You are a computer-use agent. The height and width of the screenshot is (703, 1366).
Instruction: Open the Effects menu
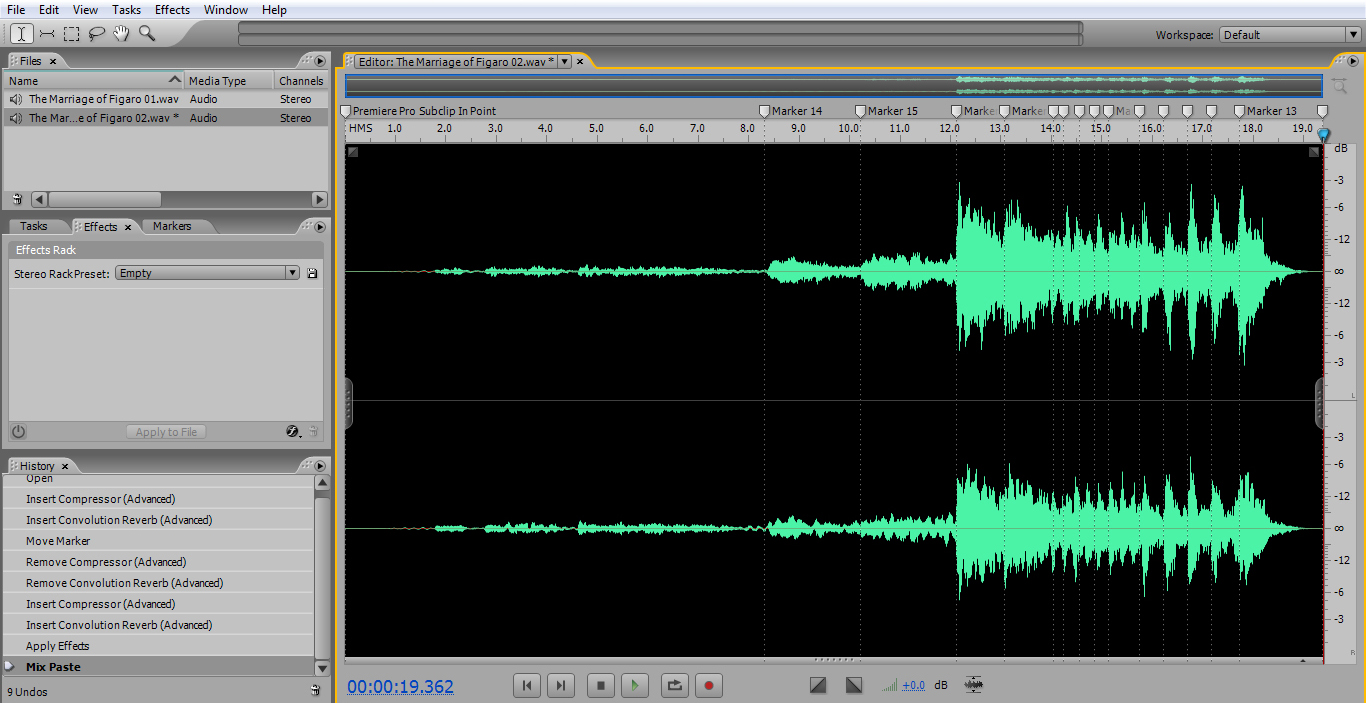click(x=172, y=9)
